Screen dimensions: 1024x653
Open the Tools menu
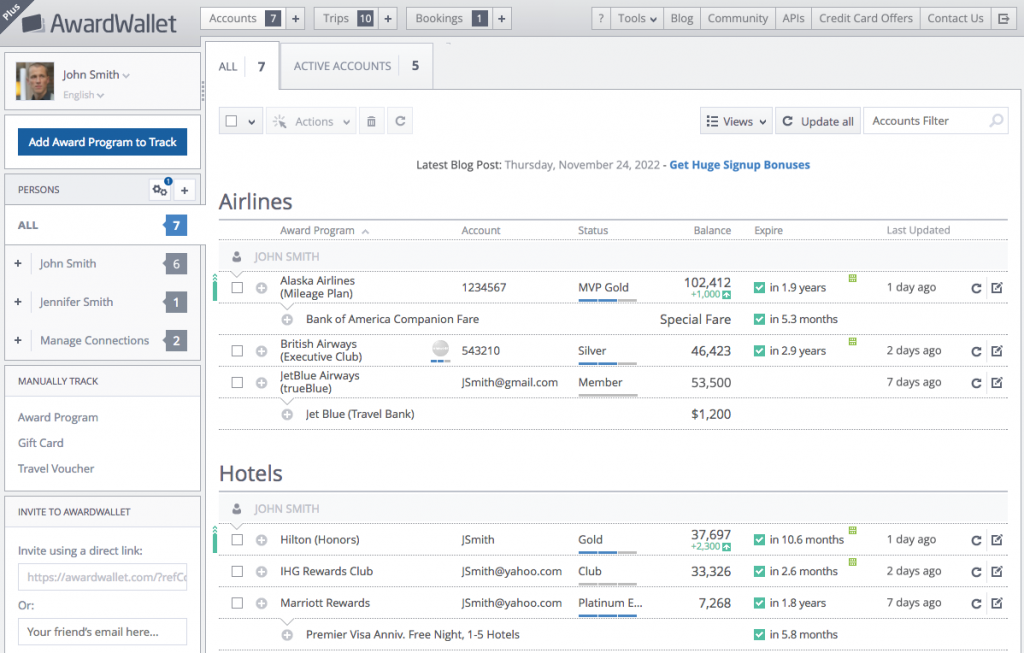coord(637,18)
